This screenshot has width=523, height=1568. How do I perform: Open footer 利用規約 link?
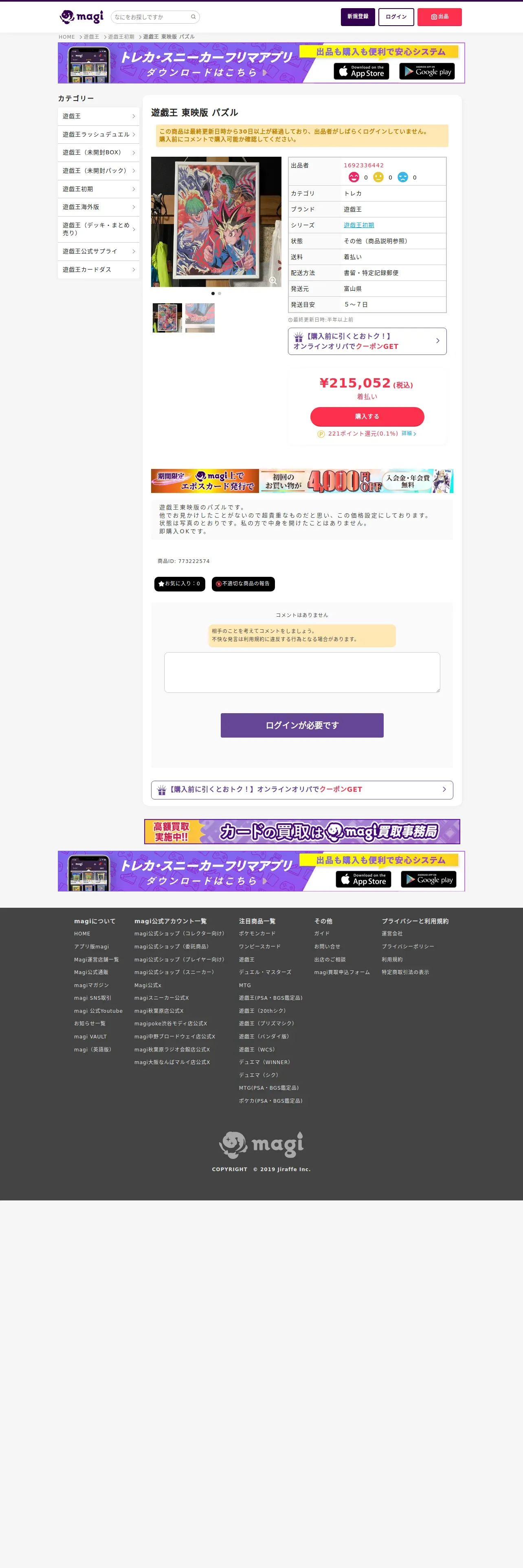click(392, 959)
